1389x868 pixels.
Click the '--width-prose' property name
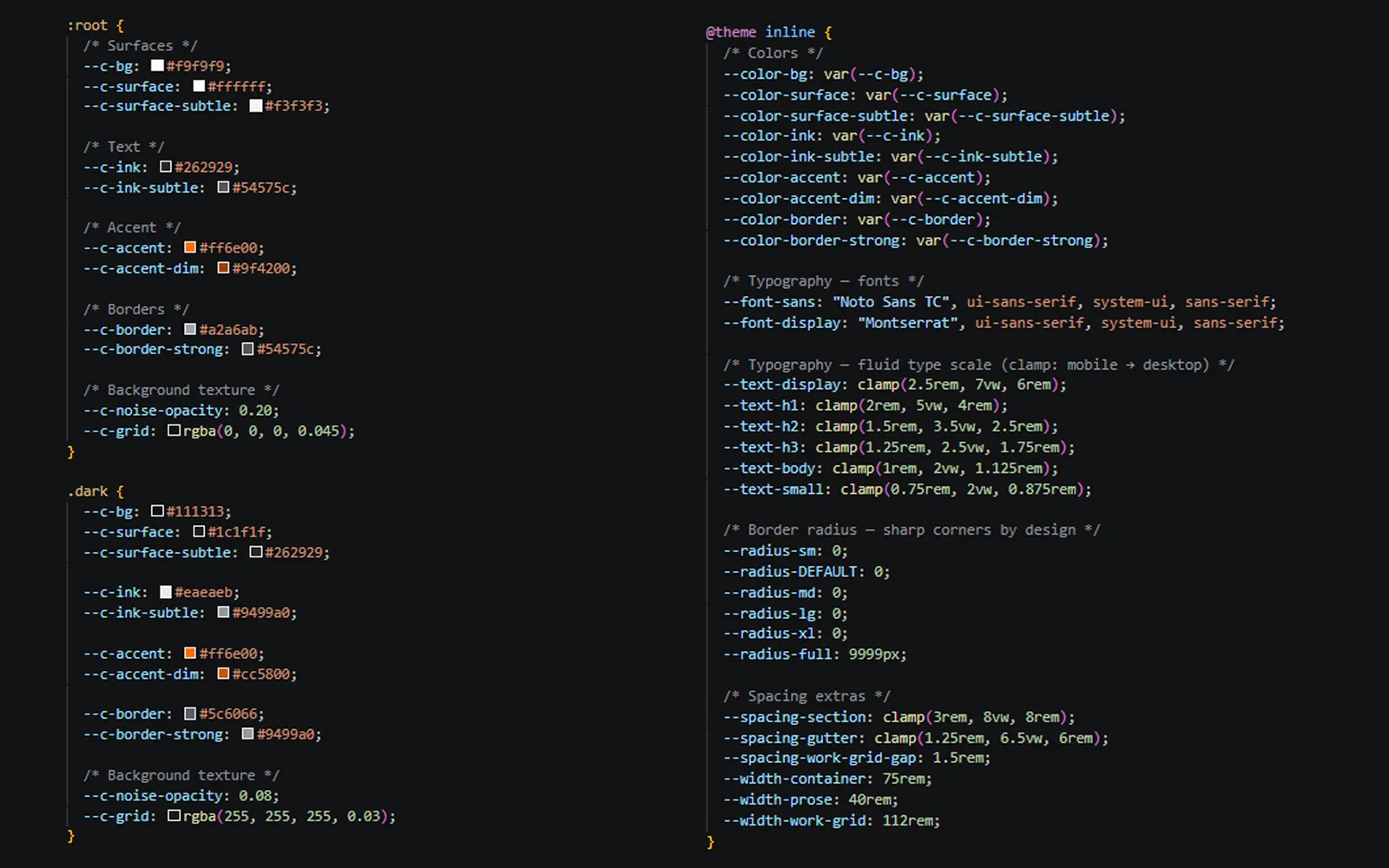tap(778, 799)
